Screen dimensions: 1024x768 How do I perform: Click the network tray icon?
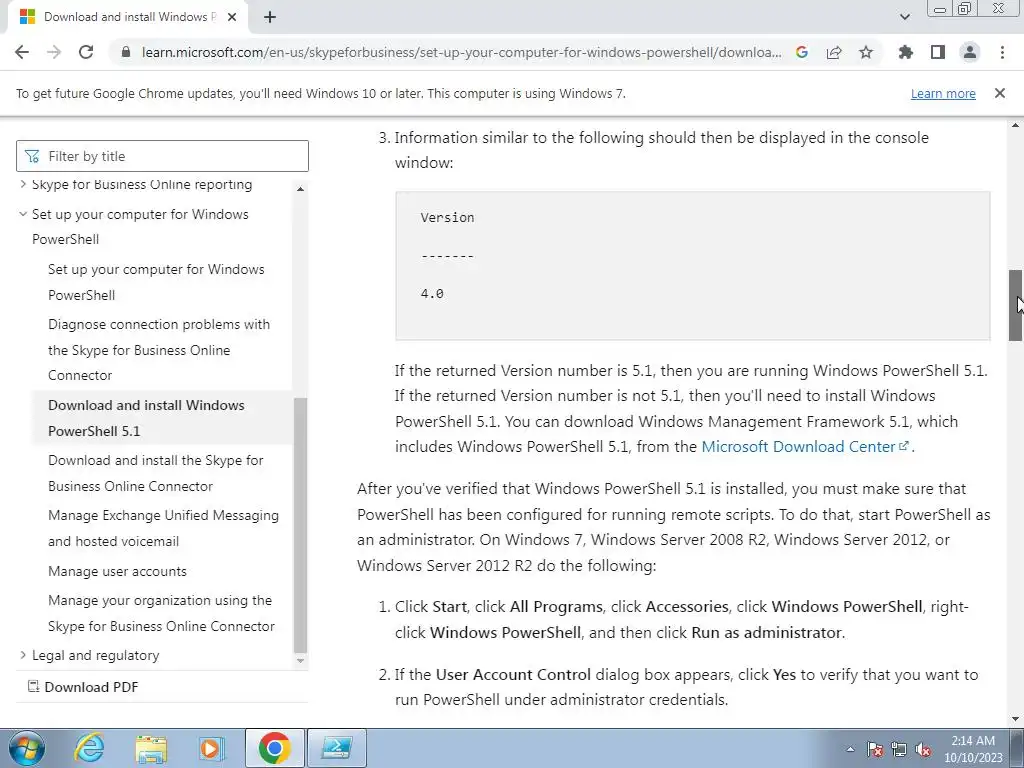(899, 749)
